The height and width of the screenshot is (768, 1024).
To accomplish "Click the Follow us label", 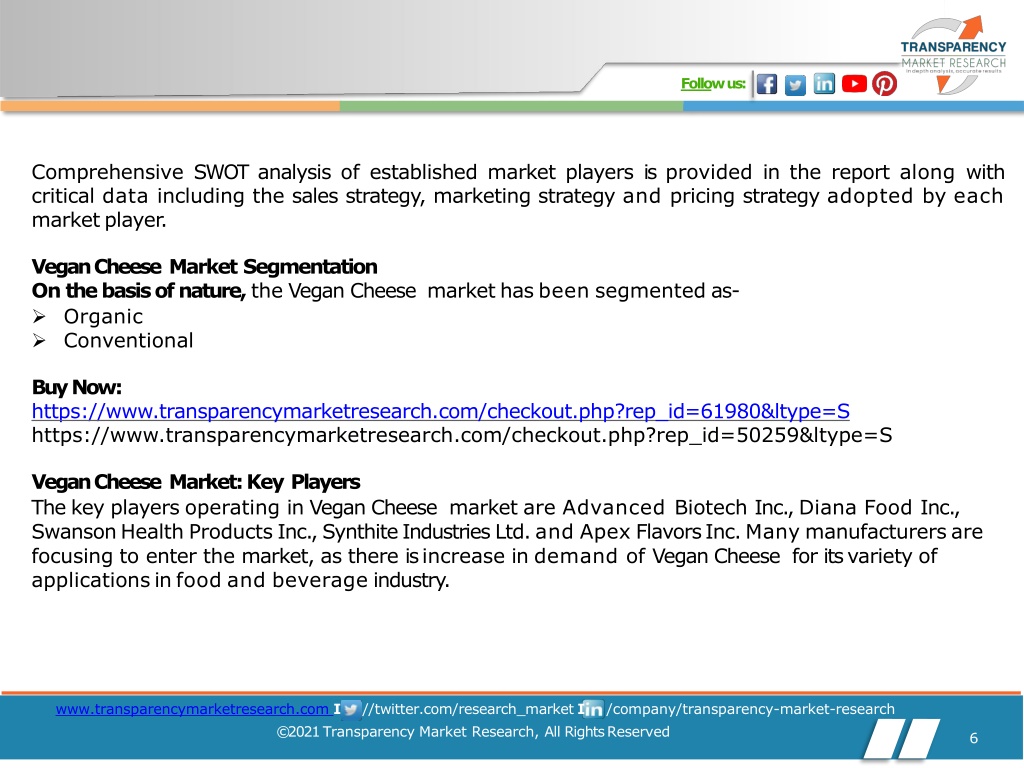I will pos(712,84).
